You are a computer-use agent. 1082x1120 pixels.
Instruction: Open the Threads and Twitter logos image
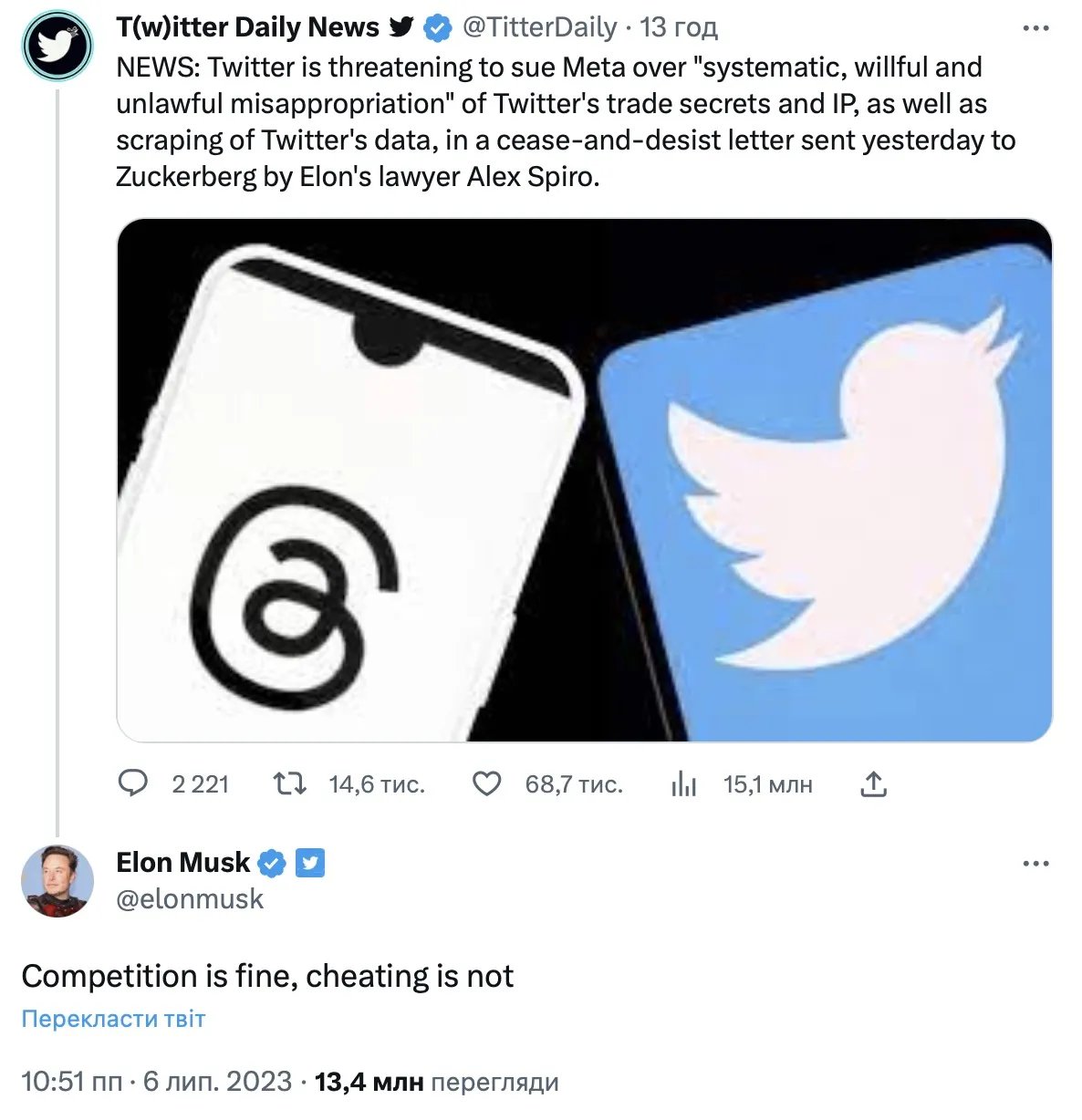(x=584, y=480)
